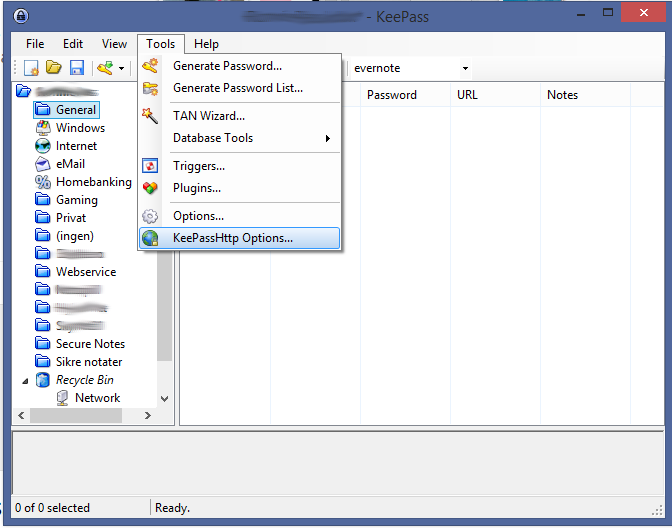Viewport: 672px width, 528px height.
Task: Click into the evernote search field
Action: click(405, 68)
